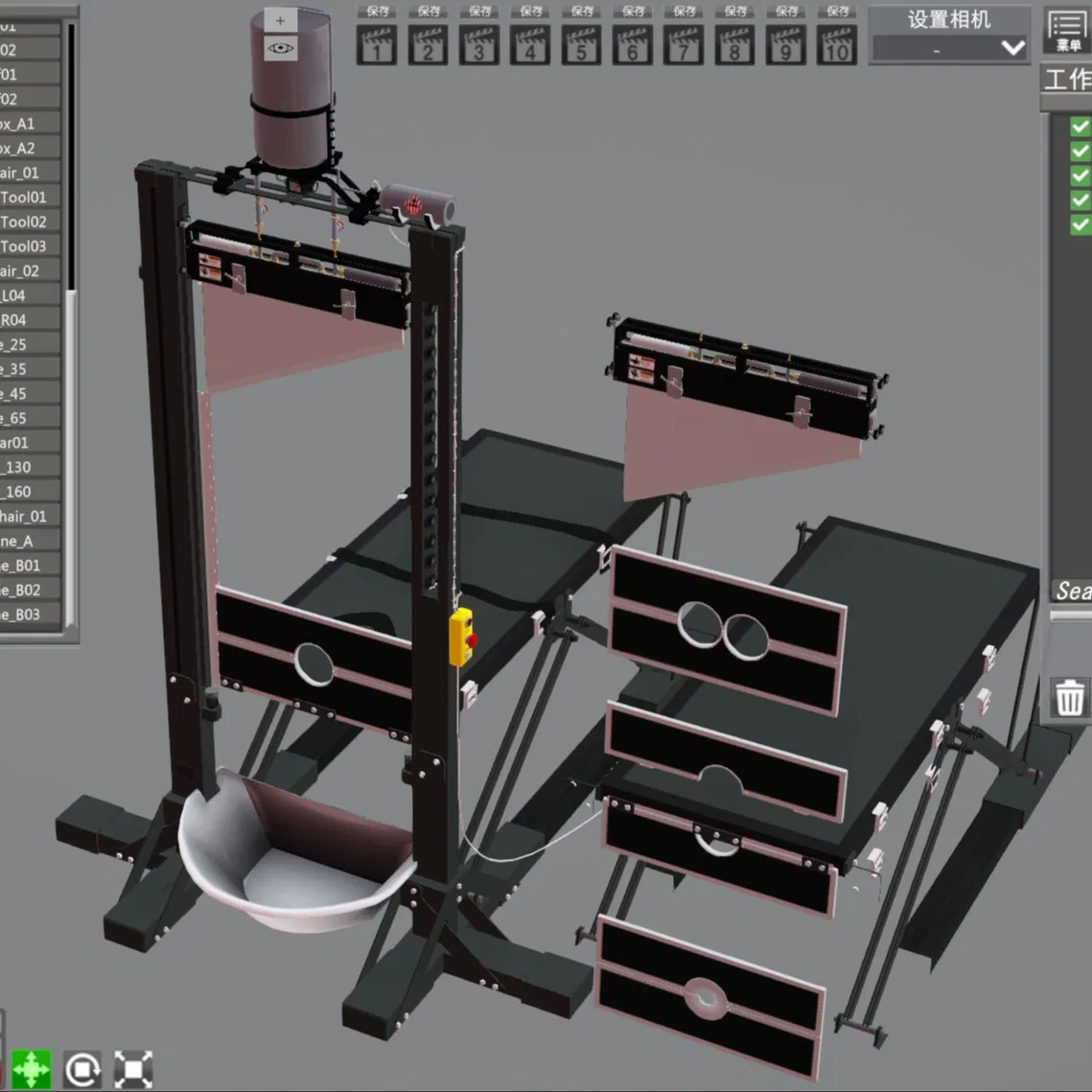
Task: Click the Sea... search field
Action: [x=1071, y=592]
